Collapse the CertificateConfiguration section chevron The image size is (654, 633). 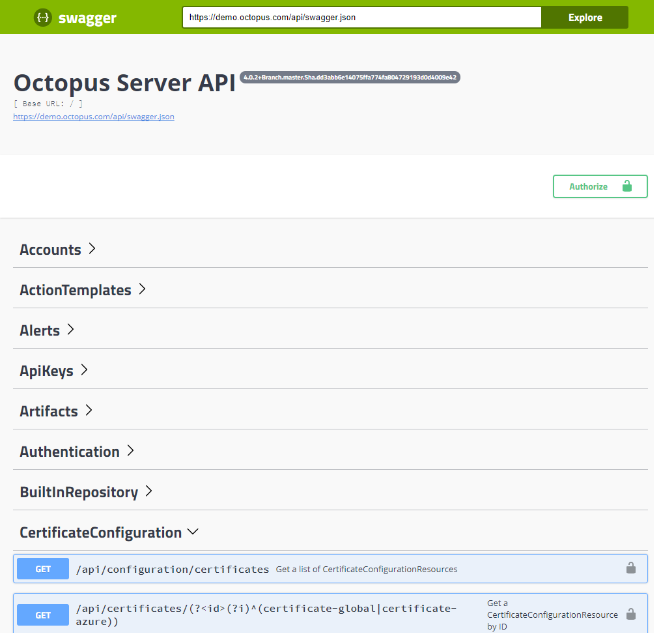pyautogui.click(x=193, y=532)
